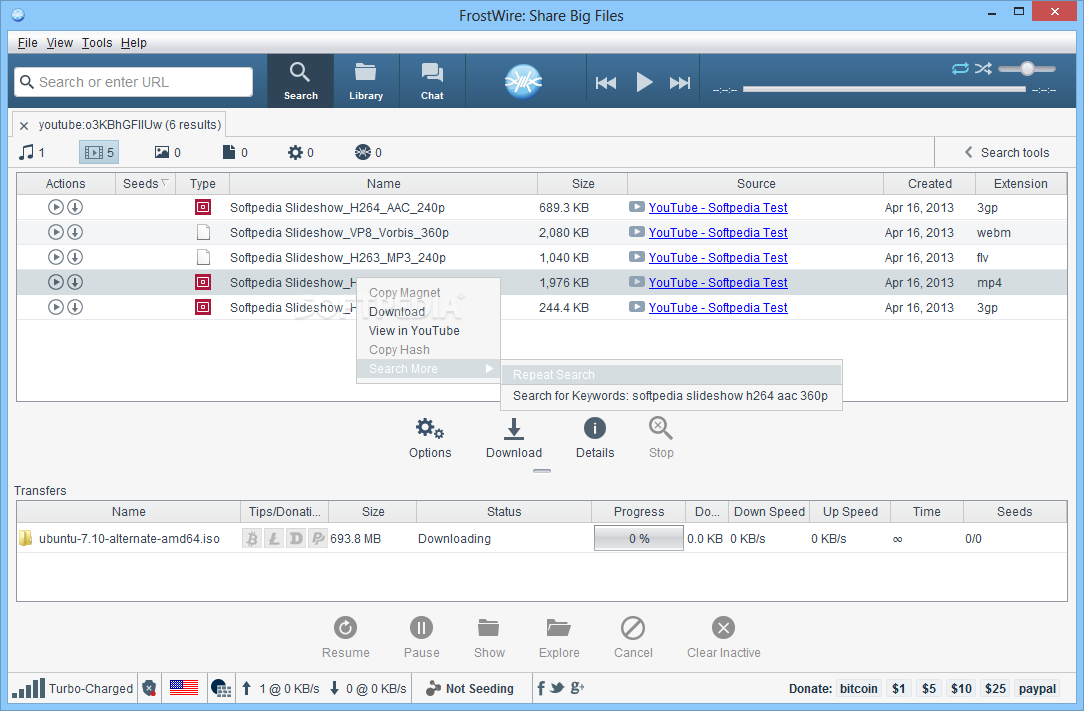Image resolution: width=1084 pixels, height=711 pixels.
Task: Show Details for the selected result
Action: [595, 438]
